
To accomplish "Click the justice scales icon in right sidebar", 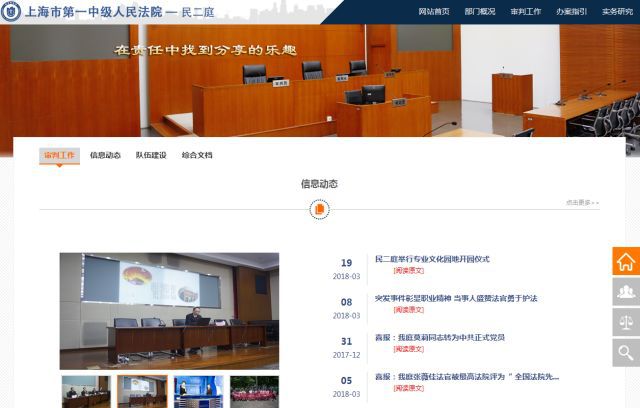I will tap(626, 322).
